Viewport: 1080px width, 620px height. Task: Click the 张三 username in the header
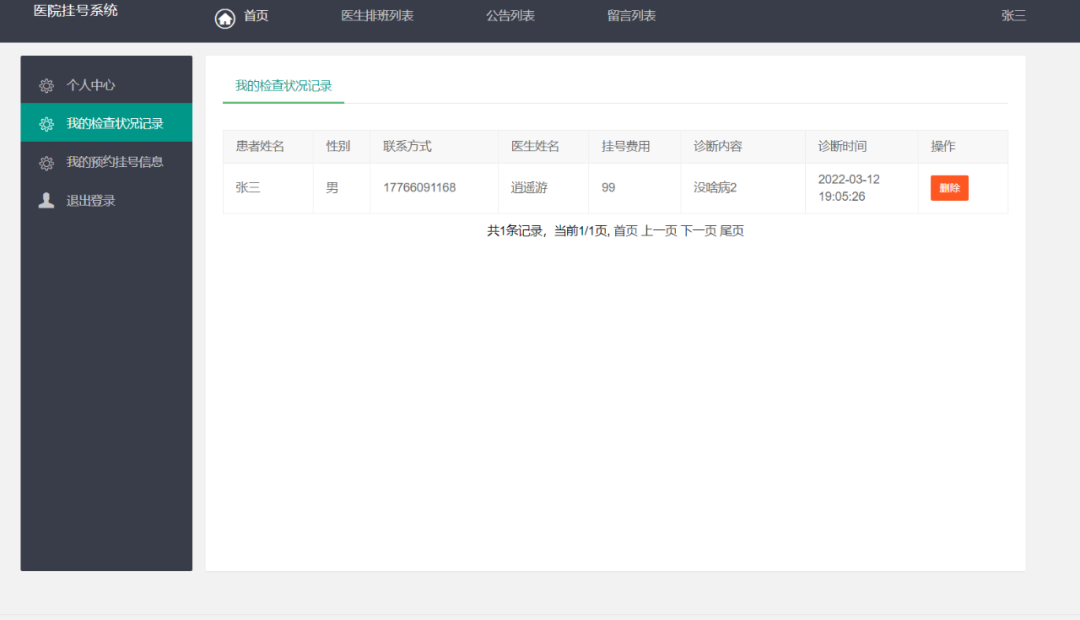click(x=1013, y=16)
